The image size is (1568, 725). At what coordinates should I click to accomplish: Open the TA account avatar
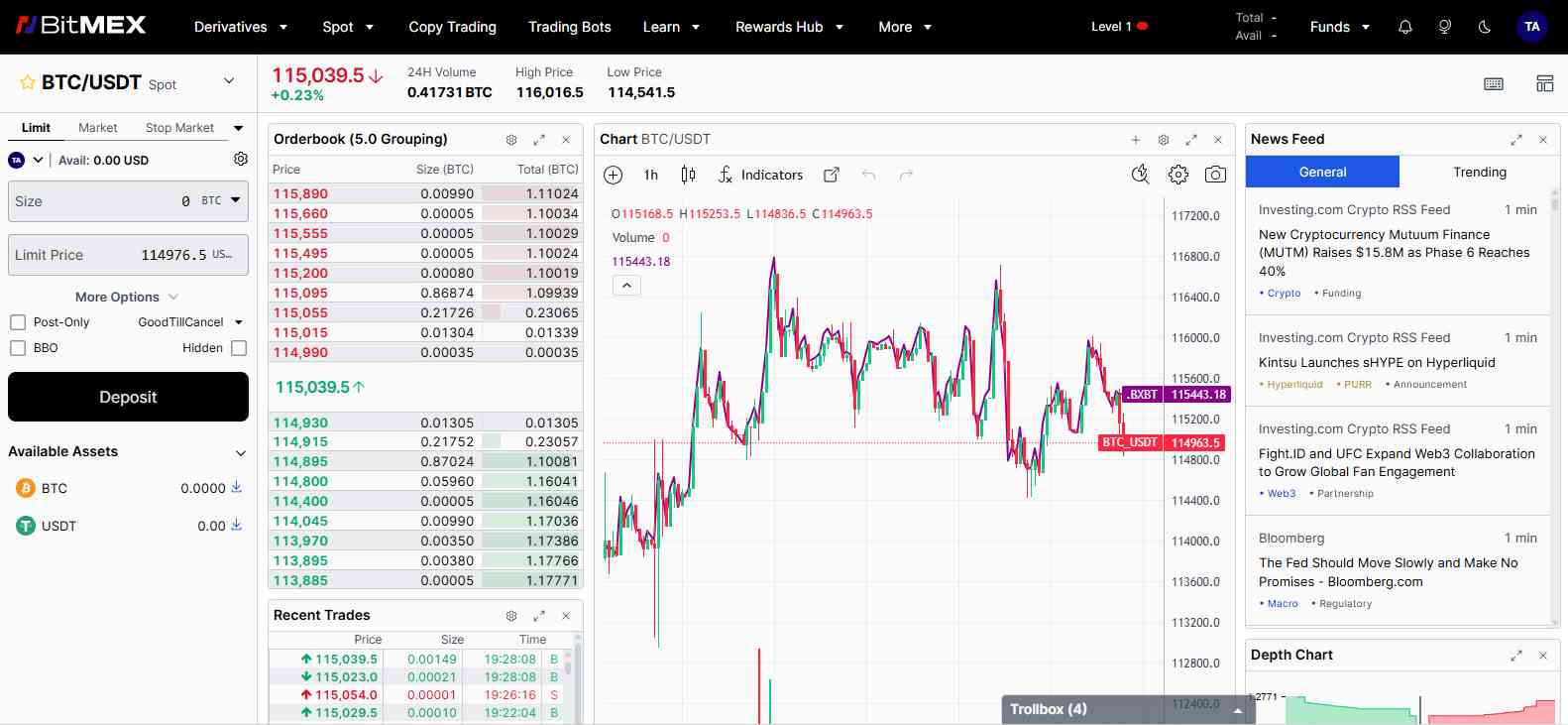point(1532,27)
